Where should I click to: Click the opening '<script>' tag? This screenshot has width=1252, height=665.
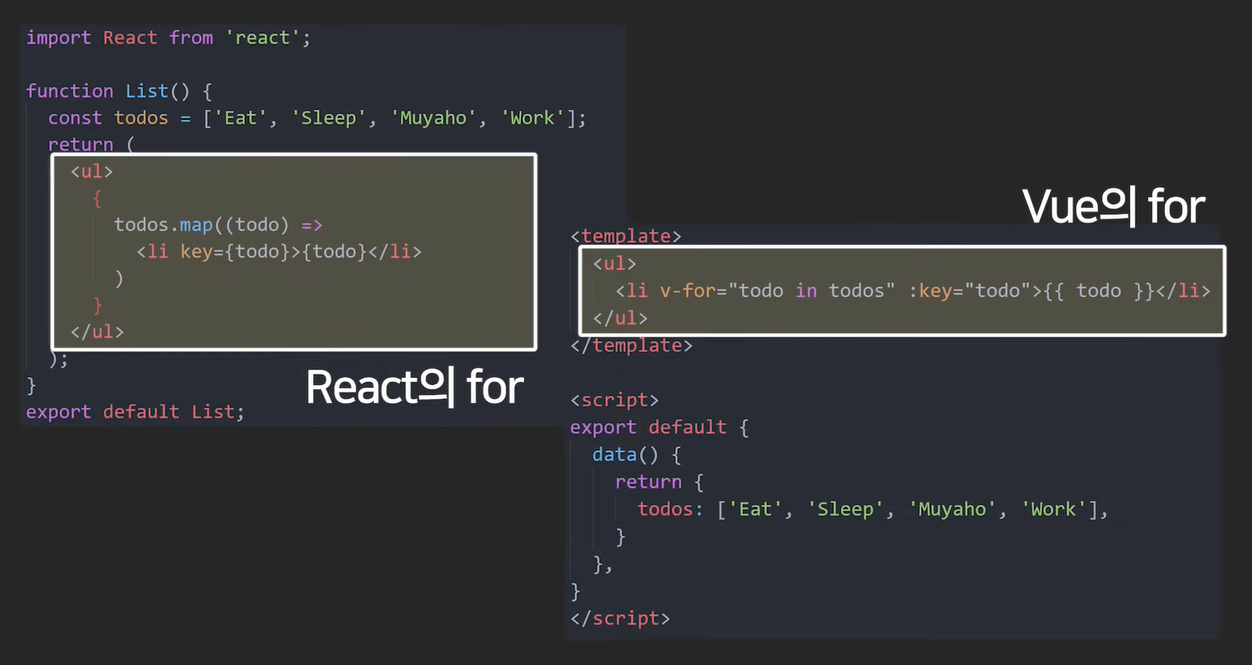[615, 400]
